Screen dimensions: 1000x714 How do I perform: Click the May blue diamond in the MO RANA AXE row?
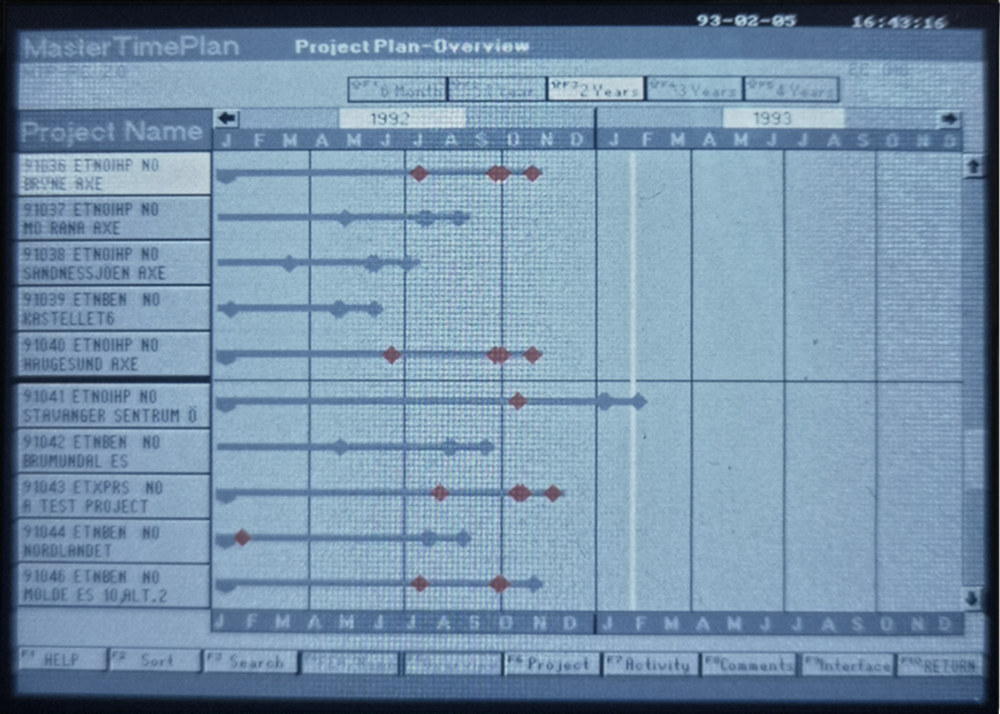click(345, 218)
